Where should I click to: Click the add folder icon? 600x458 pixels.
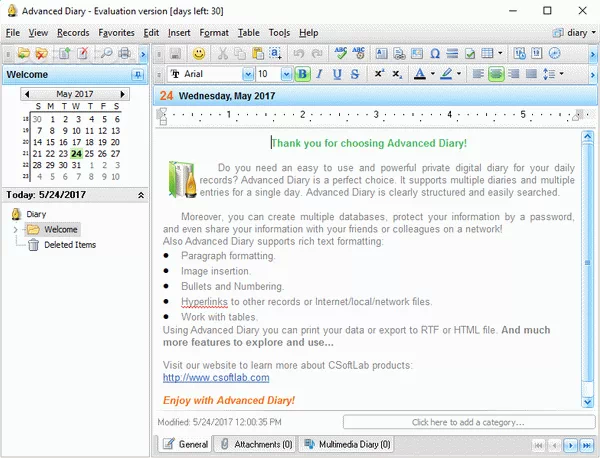coord(23,54)
